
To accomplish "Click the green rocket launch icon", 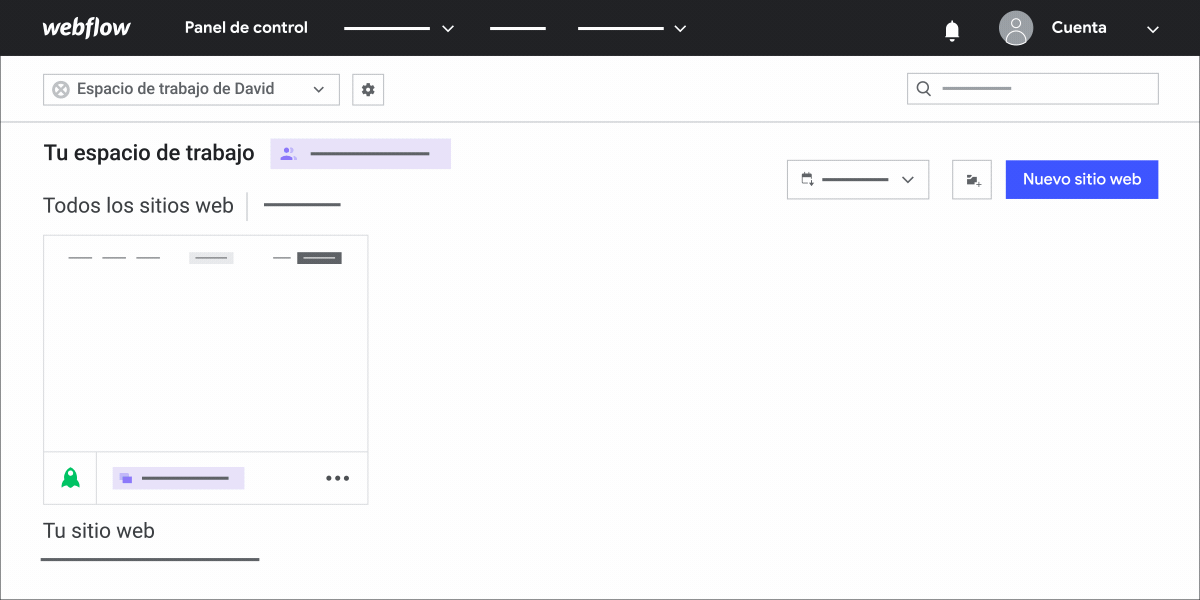I will pos(68,477).
